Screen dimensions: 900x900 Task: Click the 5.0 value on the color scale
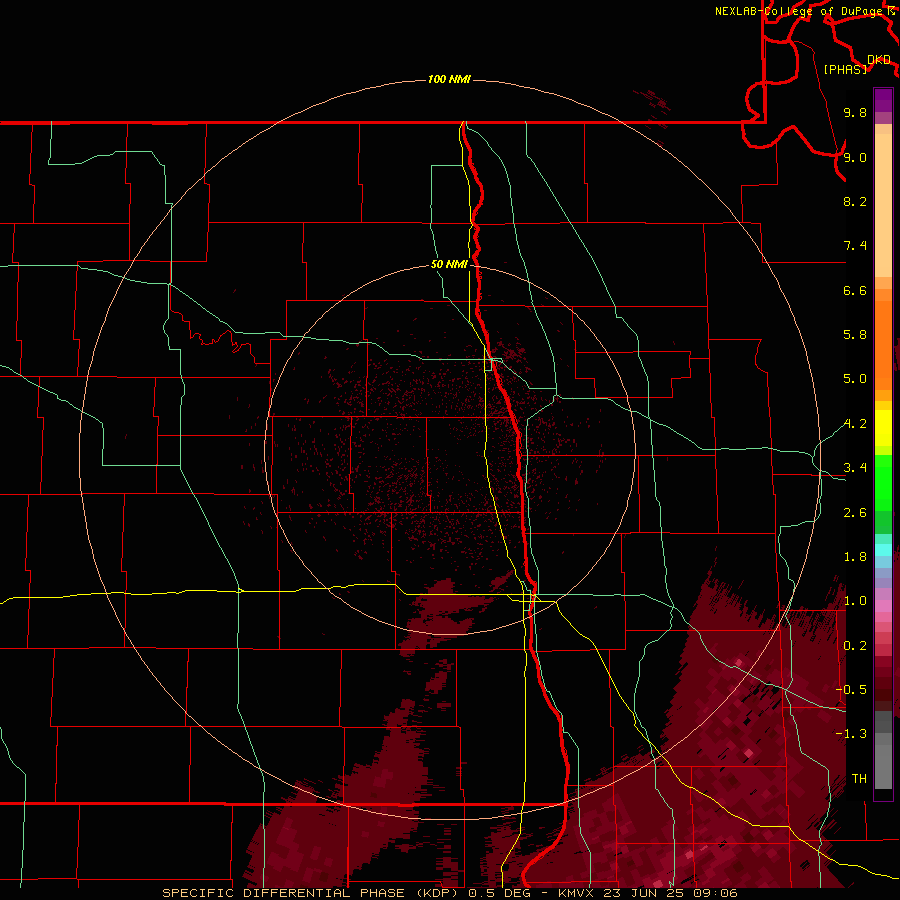click(855, 379)
